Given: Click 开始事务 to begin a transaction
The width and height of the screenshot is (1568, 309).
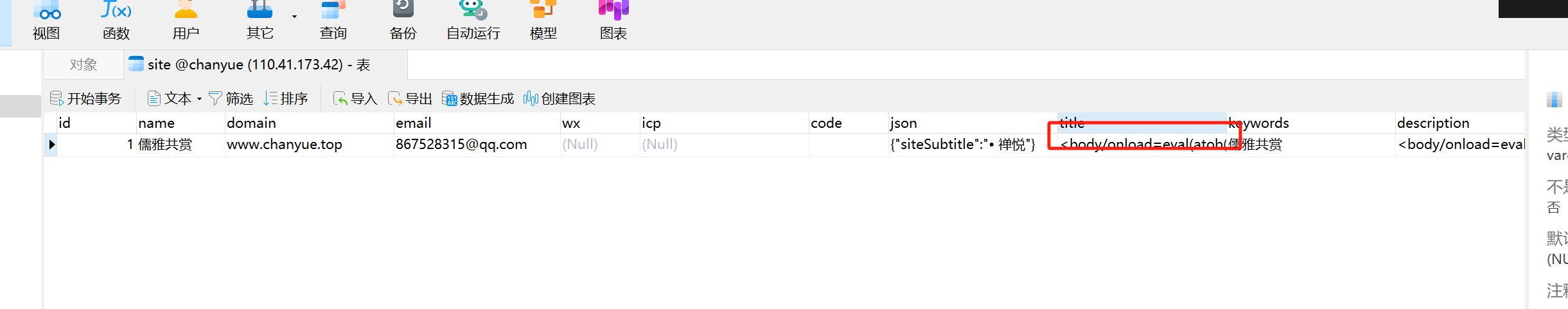Looking at the screenshot, I should 86,99.
